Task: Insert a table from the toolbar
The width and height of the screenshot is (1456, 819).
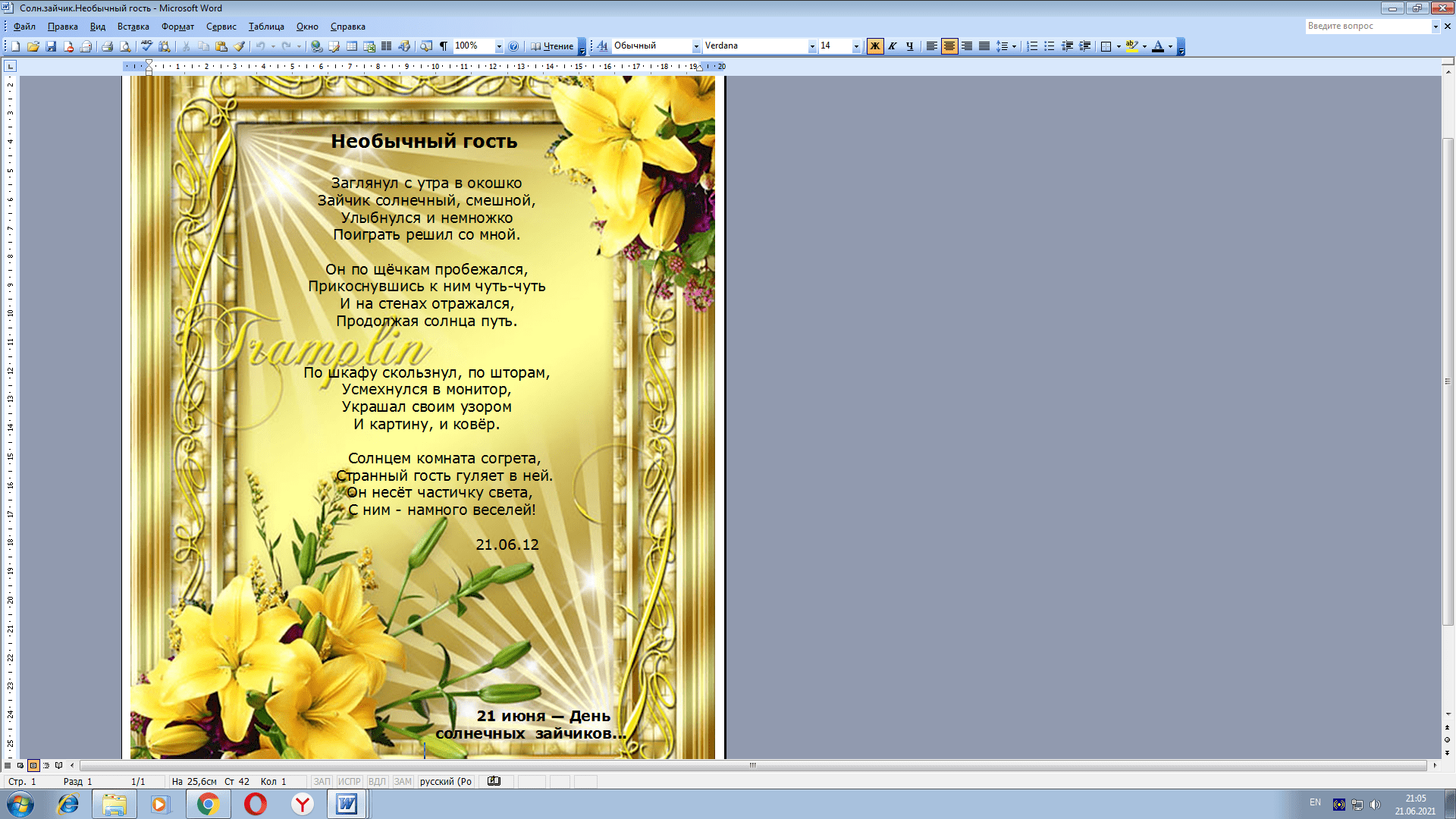Action: [x=352, y=46]
